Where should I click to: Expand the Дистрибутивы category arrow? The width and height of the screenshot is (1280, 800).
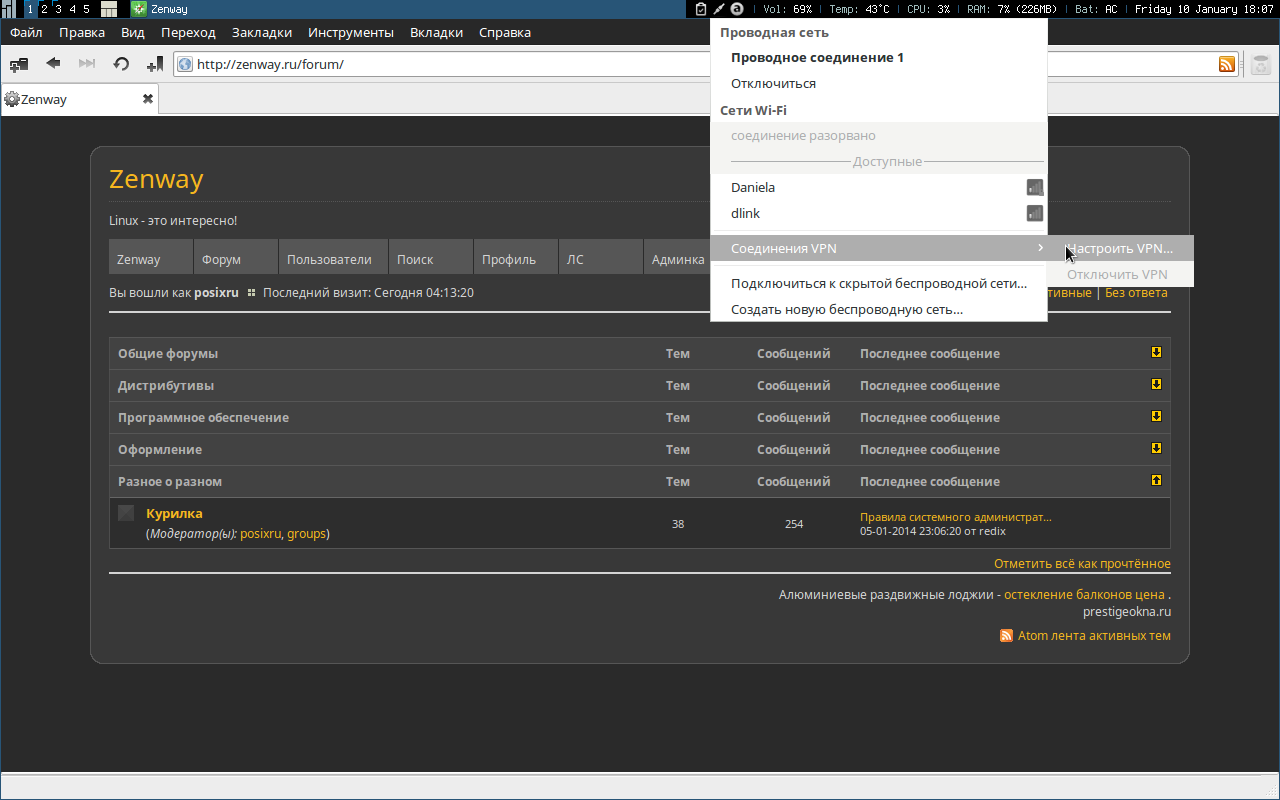point(1156,384)
